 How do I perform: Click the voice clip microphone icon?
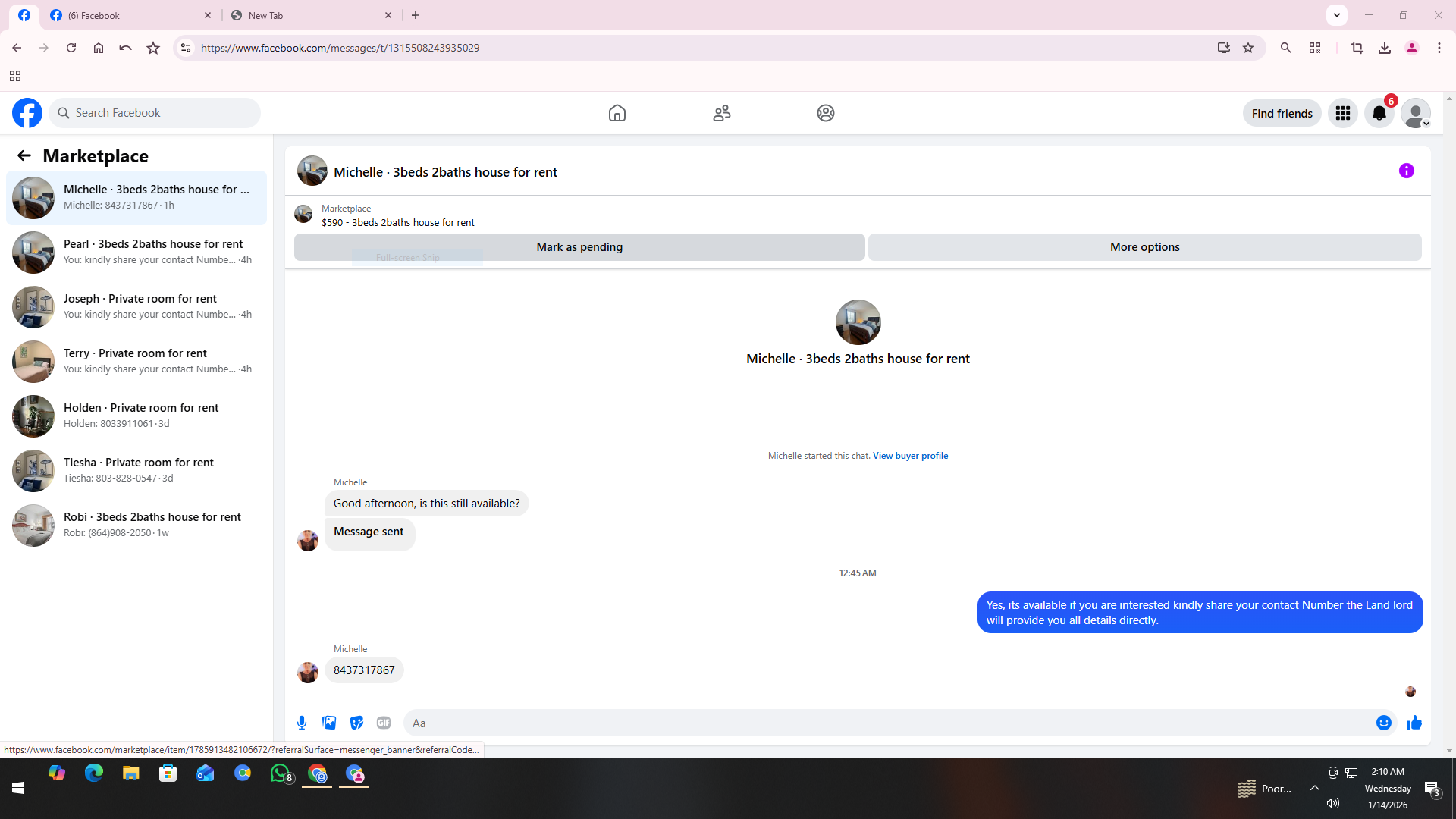pyautogui.click(x=302, y=723)
